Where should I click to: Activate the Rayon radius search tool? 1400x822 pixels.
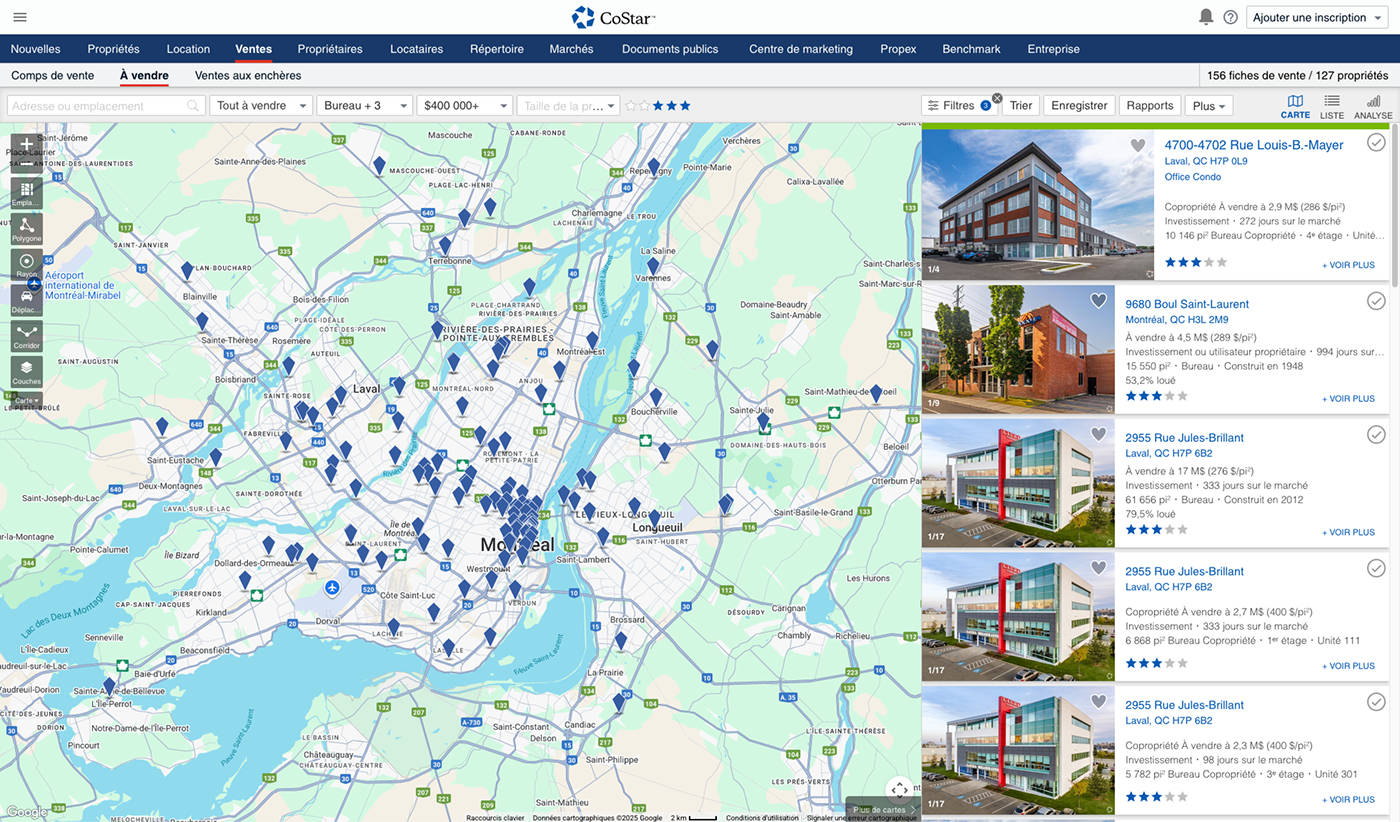[x=27, y=263]
